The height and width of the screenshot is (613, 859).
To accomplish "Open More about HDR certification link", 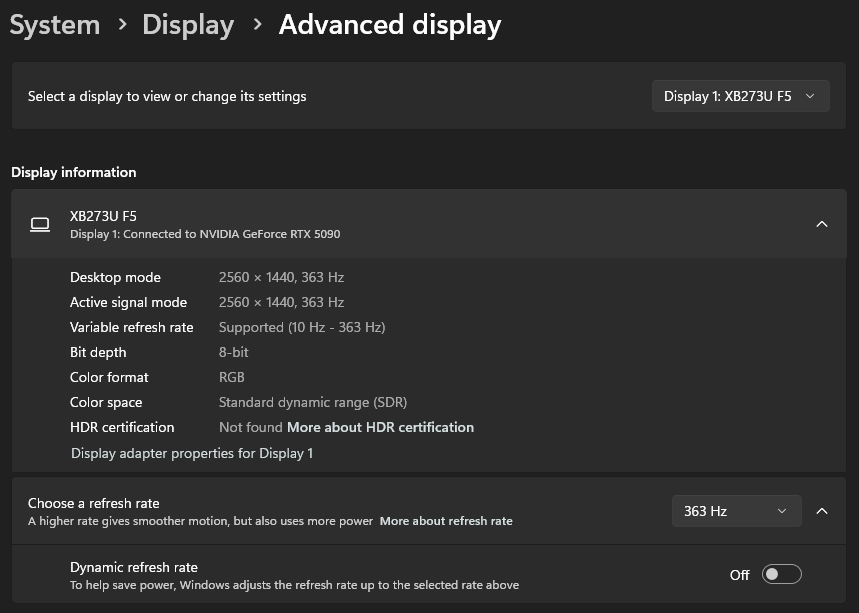I will pyautogui.click(x=380, y=427).
